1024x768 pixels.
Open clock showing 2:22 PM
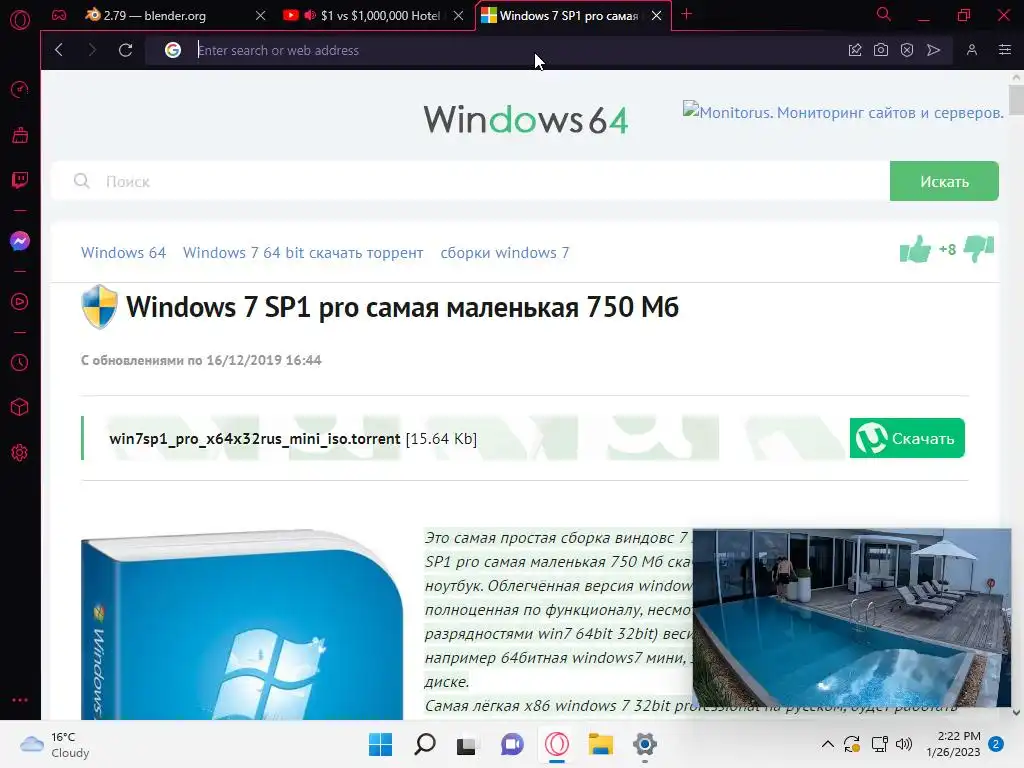[x=953, y=744]
